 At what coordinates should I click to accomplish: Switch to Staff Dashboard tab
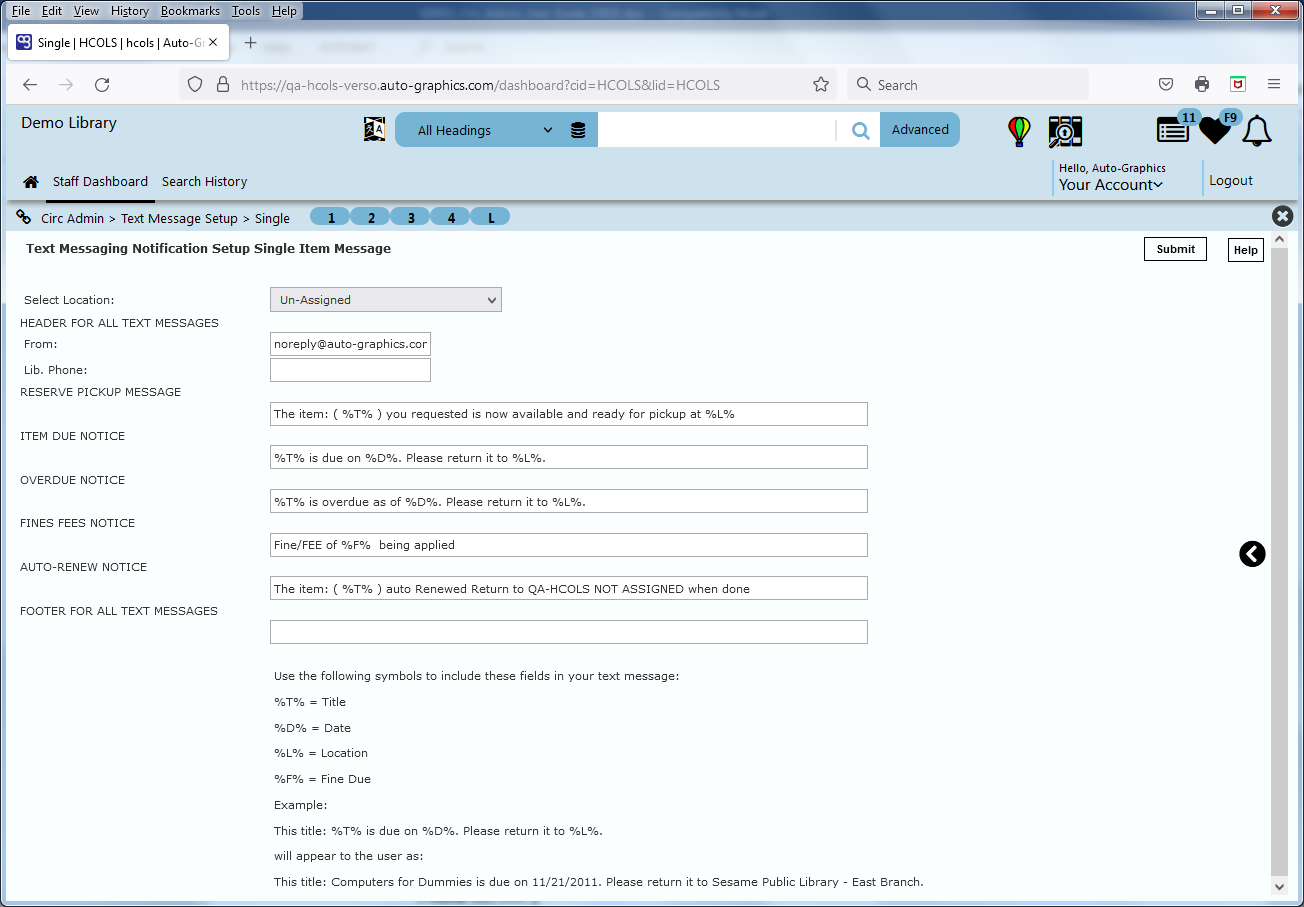100,182
